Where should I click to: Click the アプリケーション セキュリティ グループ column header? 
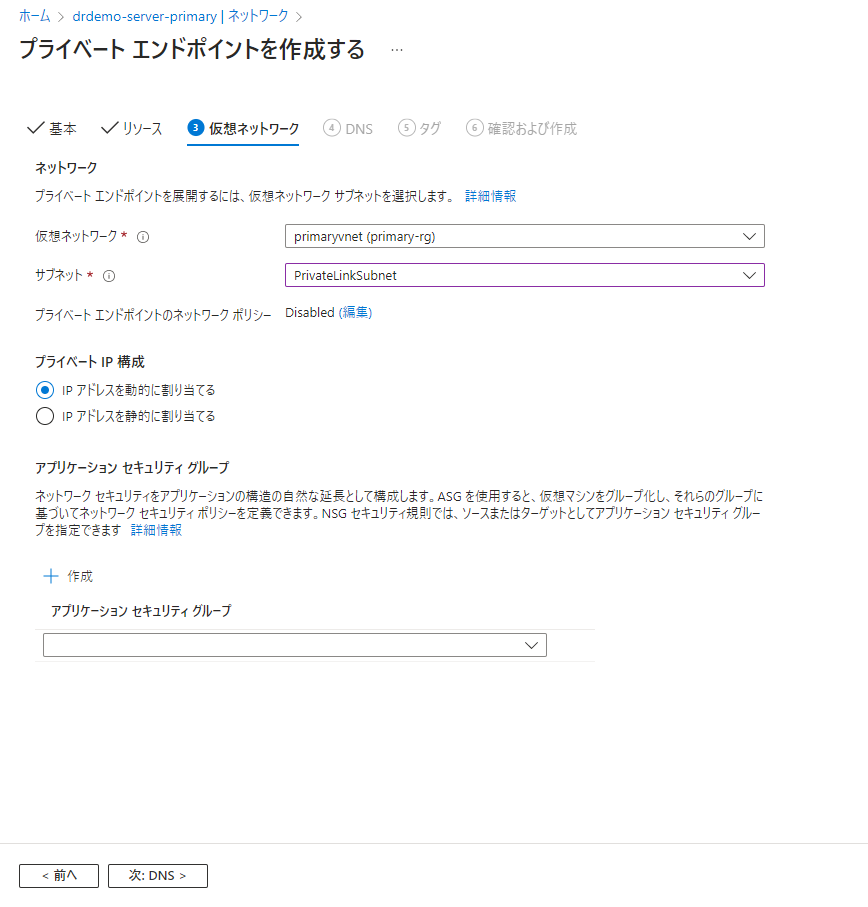(x=141, y=611)
